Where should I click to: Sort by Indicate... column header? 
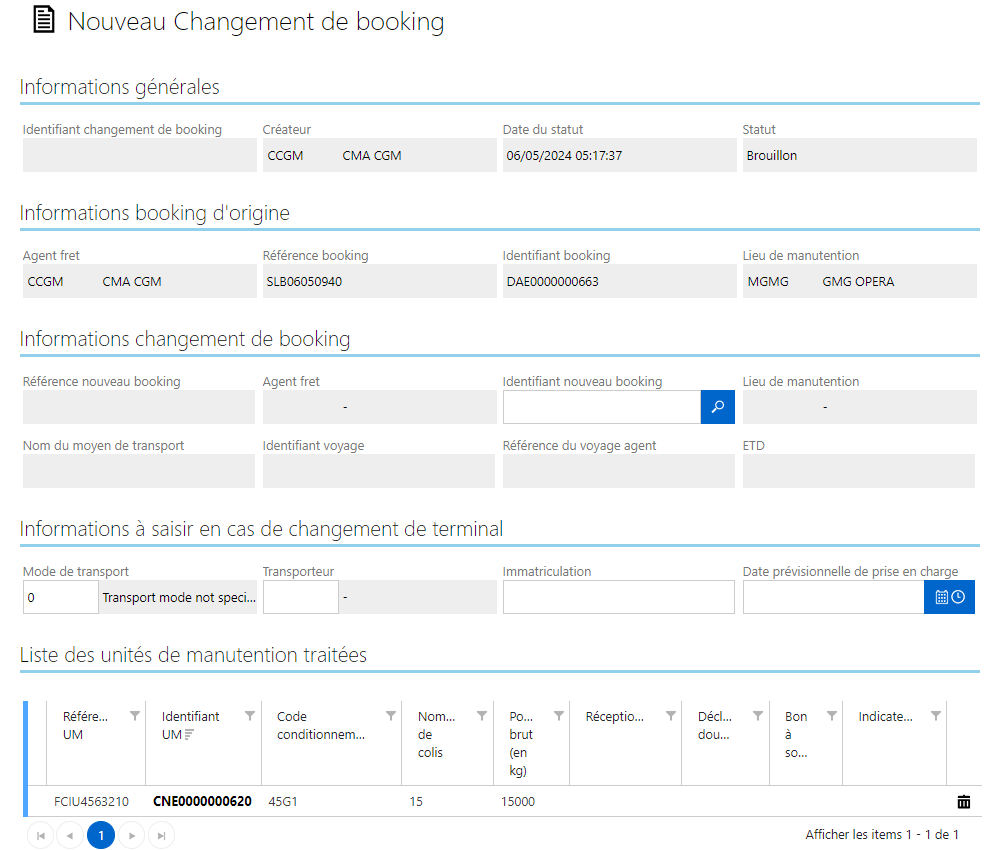[885, 717]
